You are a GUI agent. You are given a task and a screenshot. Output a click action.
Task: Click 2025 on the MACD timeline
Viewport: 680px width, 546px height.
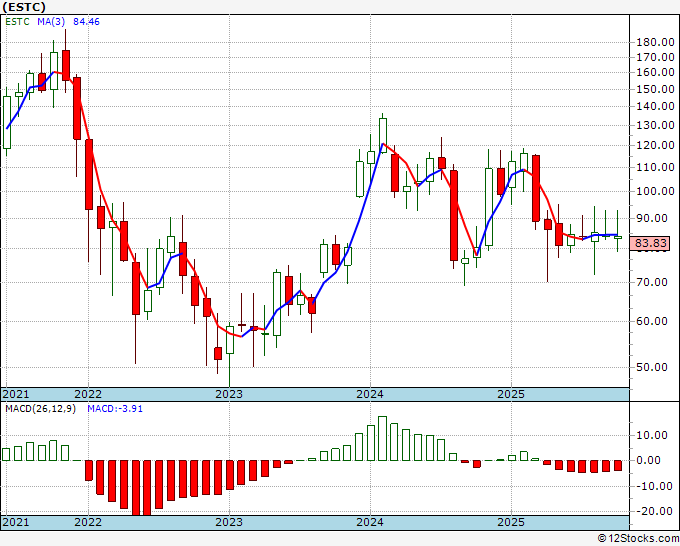point(511,522)
